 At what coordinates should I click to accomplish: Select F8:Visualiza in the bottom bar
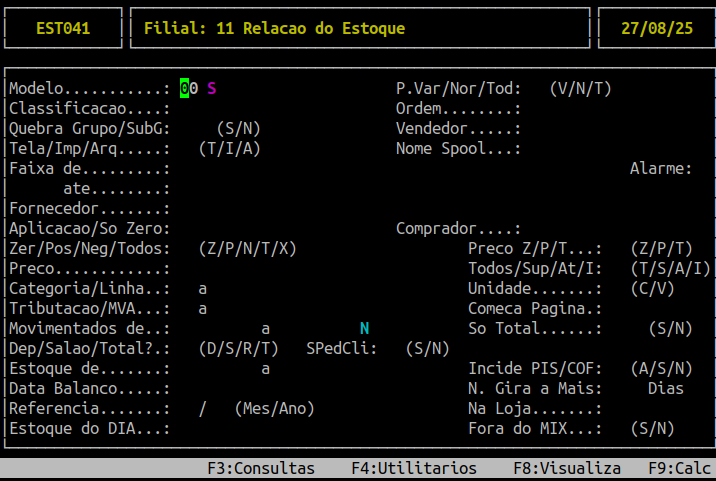click(x=567, y=468)
